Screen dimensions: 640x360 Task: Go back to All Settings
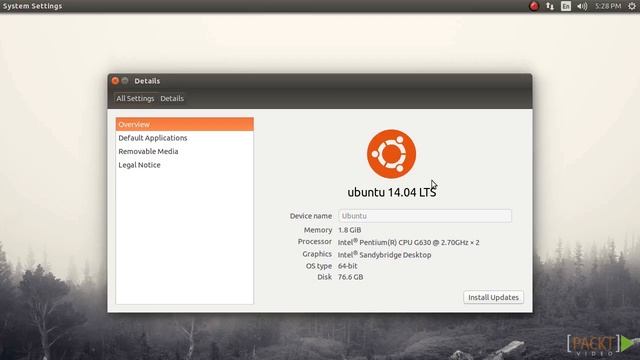pos(135,98)
